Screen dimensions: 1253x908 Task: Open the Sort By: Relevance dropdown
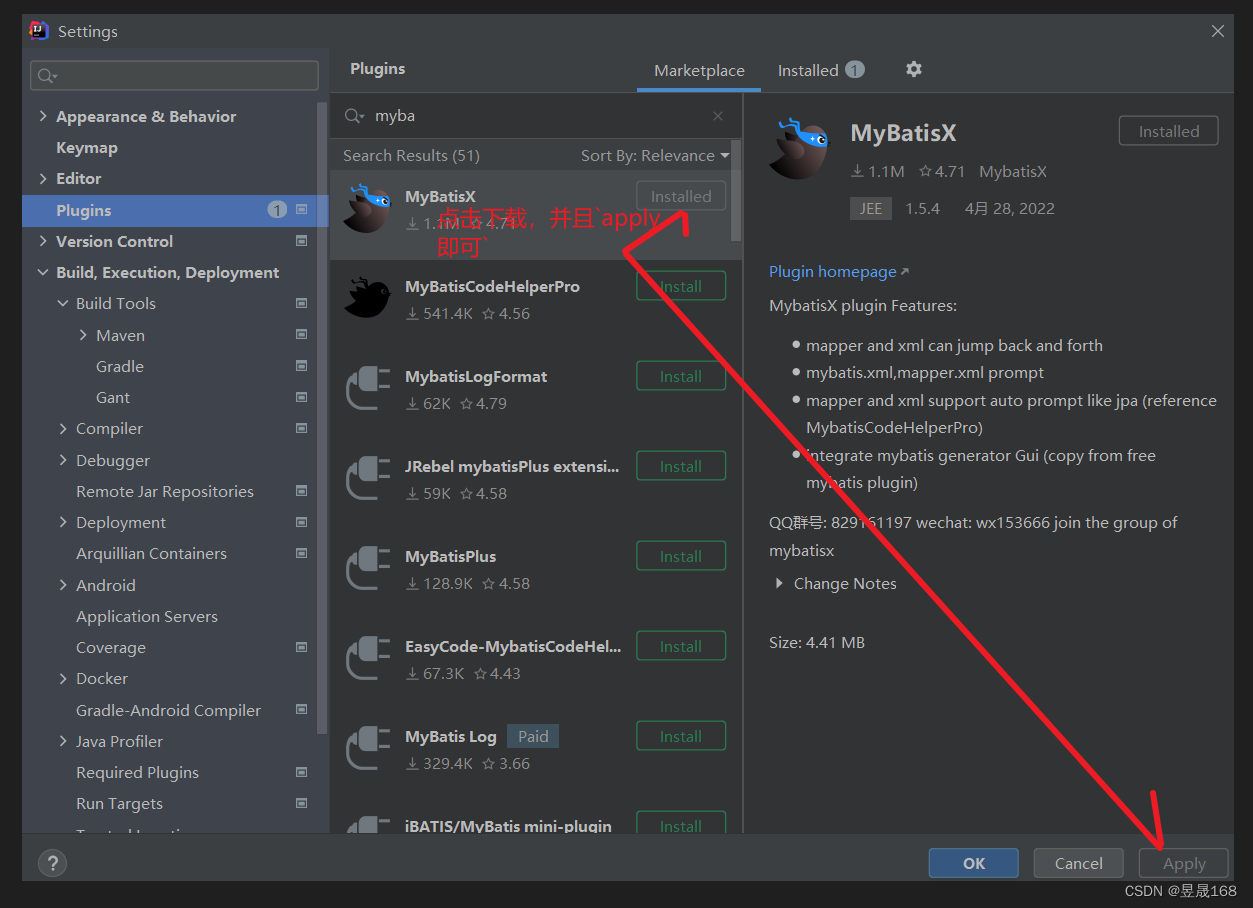(x=655, y=155)
